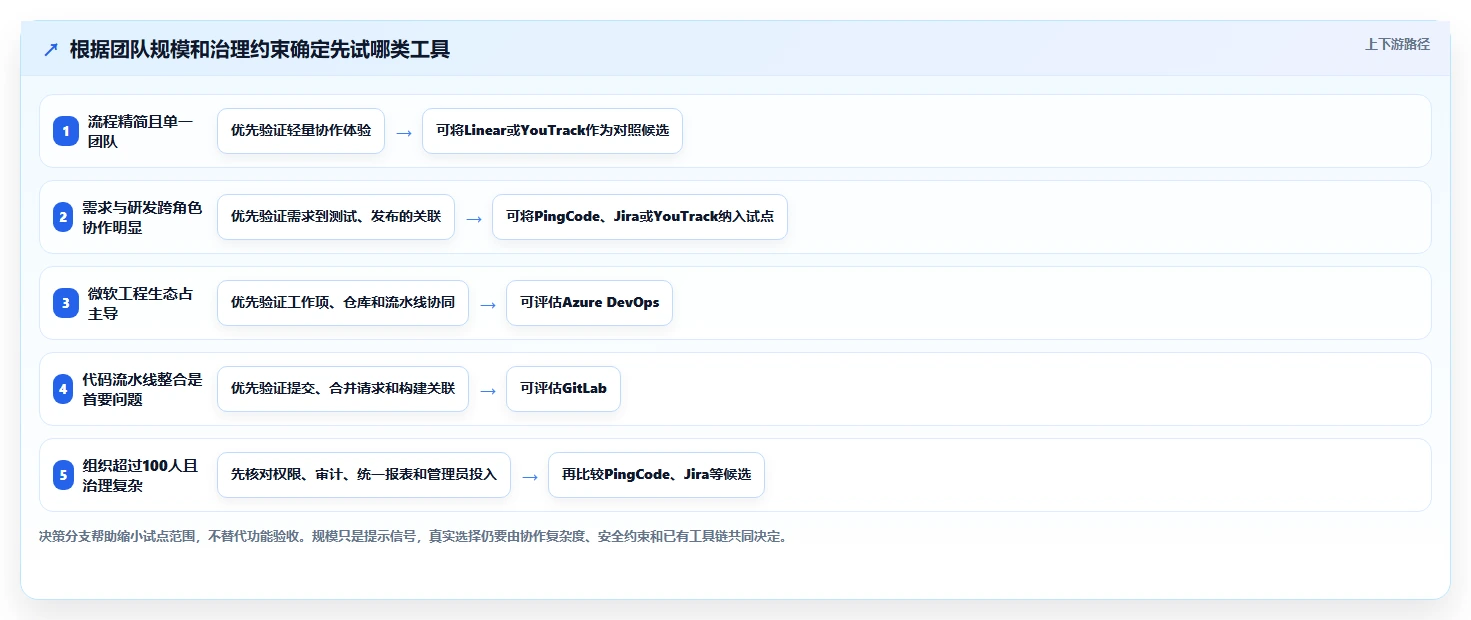
Task: Click the 优先验证轻量协作体验 box
Action: point(301,131)
